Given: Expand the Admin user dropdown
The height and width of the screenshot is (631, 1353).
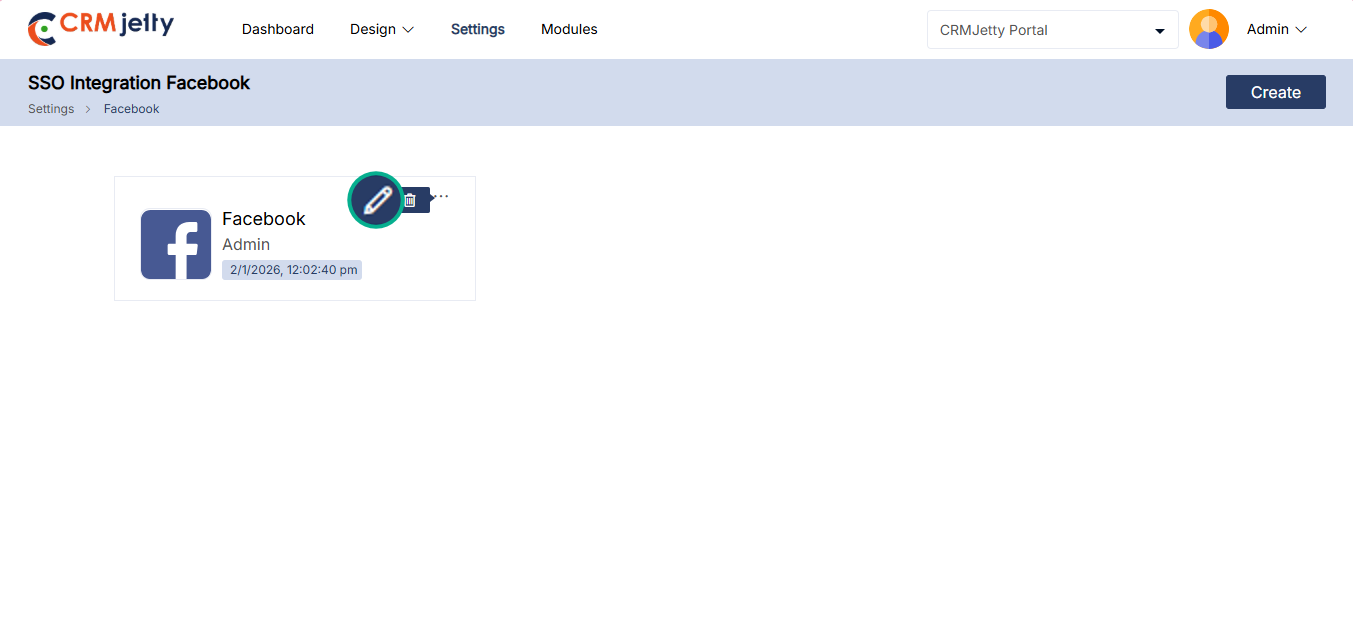Looking at the screenshot, I should click(x=1277, y=30).
